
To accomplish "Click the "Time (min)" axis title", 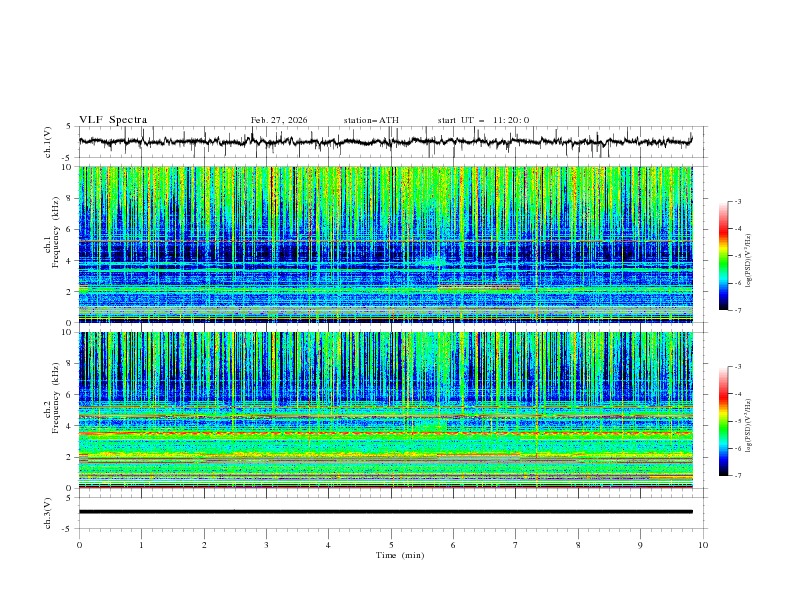I will tap(400, 555).
